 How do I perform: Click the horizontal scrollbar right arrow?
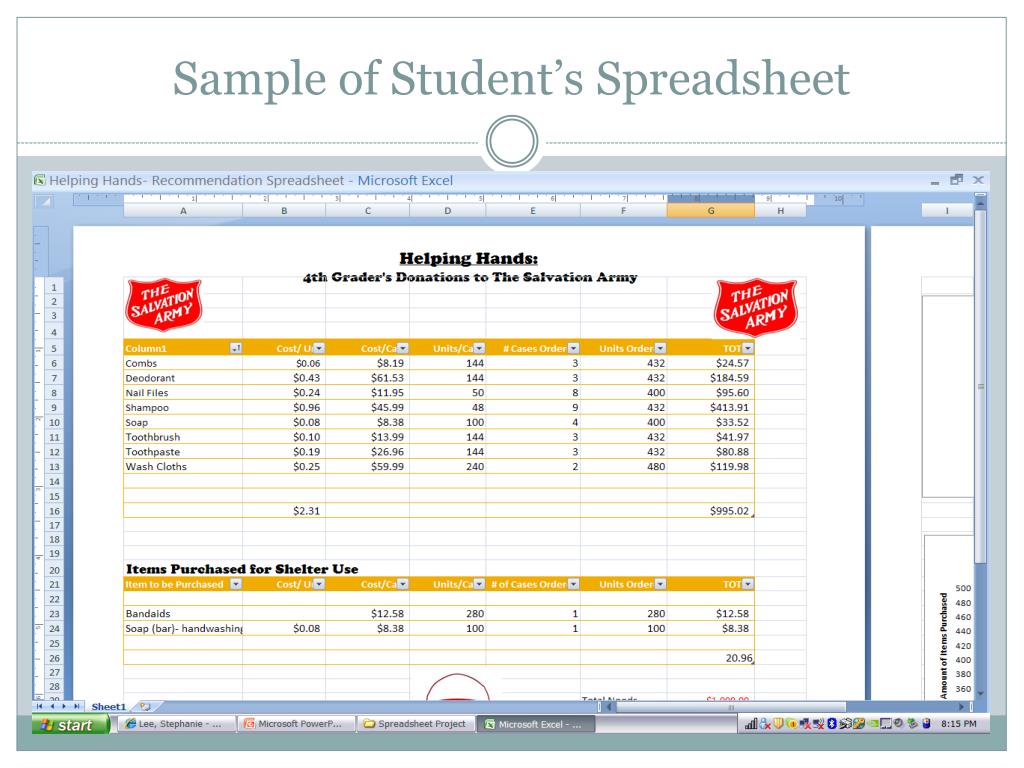pyautogui.click(x=961, y=707)
